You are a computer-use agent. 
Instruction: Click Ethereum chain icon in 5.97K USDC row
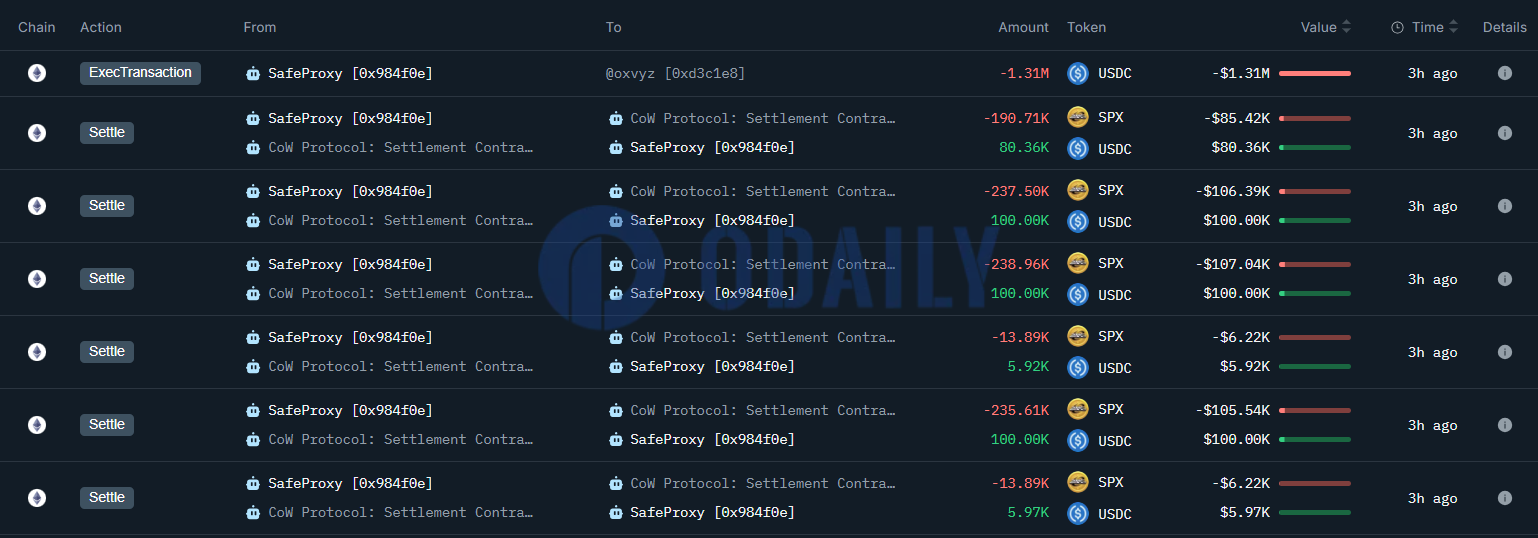[37, 498]
